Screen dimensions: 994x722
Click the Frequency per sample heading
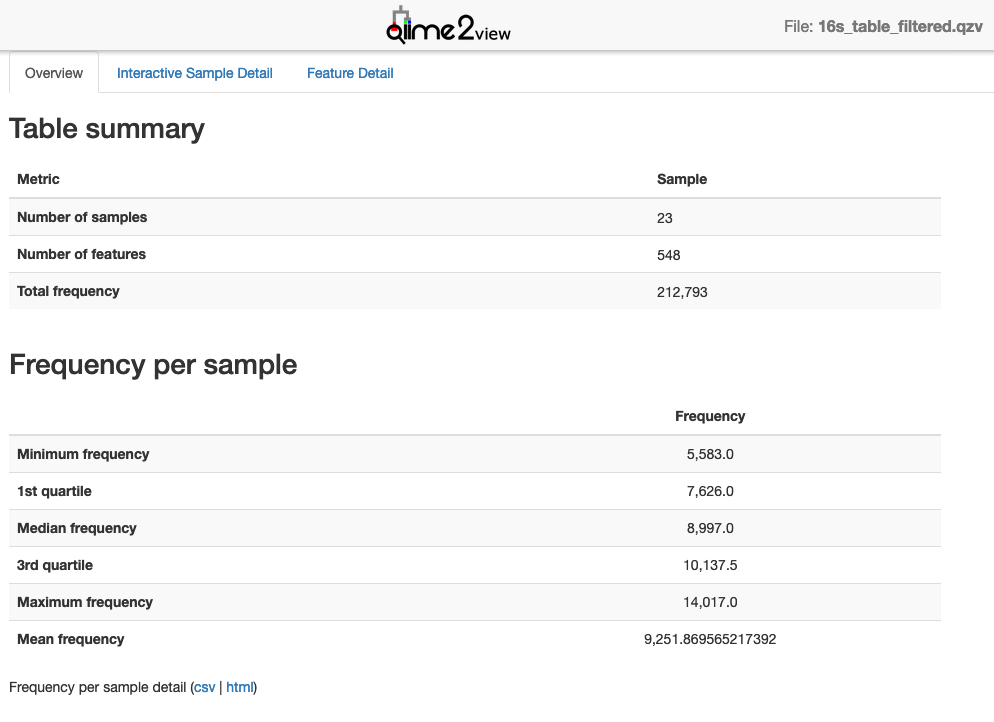(153, 365)
